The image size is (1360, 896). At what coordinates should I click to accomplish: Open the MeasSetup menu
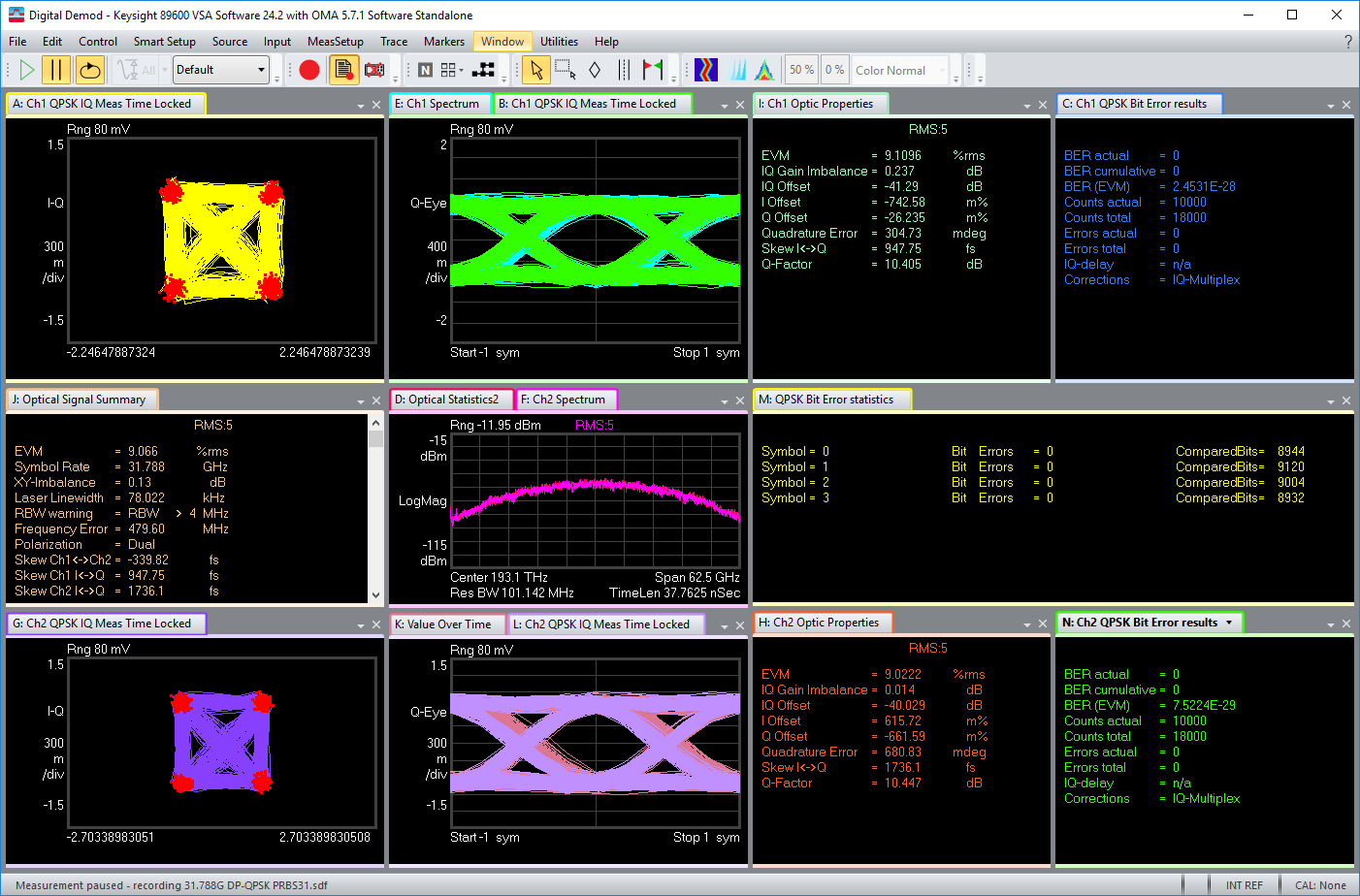click(x=336, y=42)
